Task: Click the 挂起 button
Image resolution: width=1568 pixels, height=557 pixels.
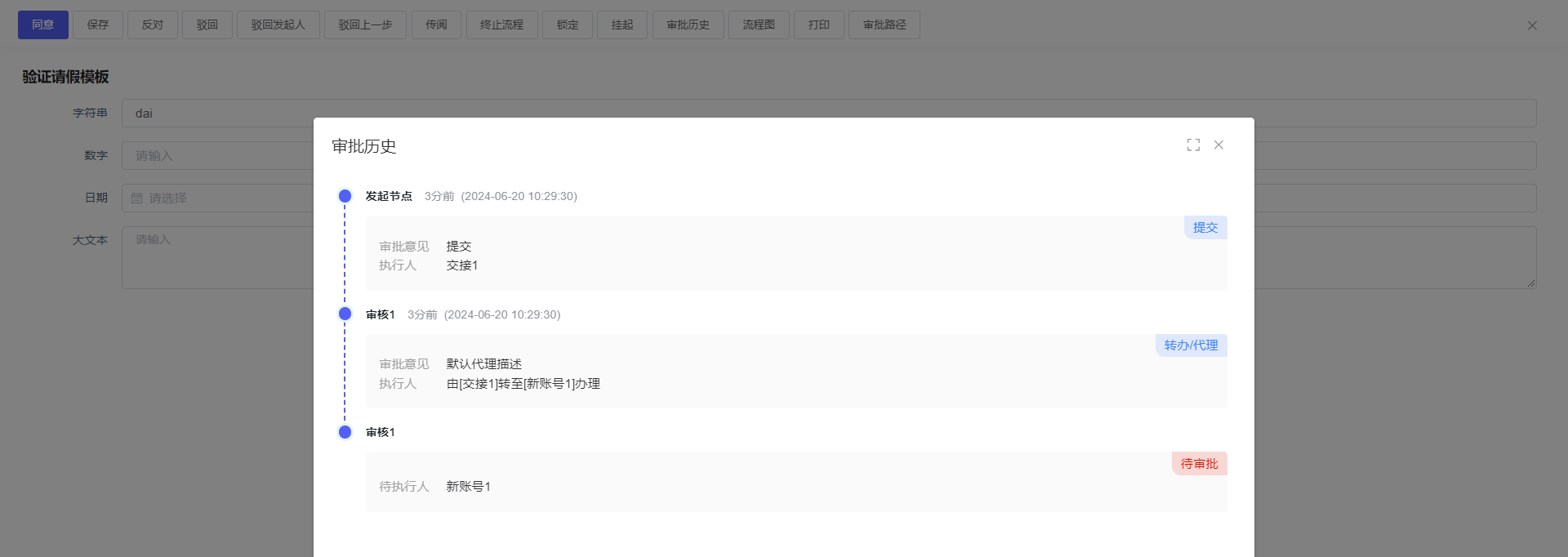Action: [622, 25]
